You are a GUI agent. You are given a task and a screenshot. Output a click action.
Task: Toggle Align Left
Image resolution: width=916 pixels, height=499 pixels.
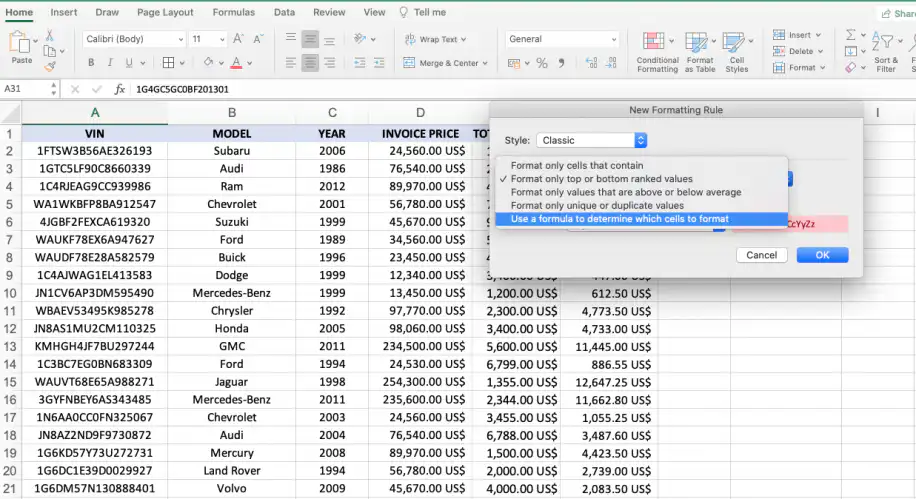(290, 63)
